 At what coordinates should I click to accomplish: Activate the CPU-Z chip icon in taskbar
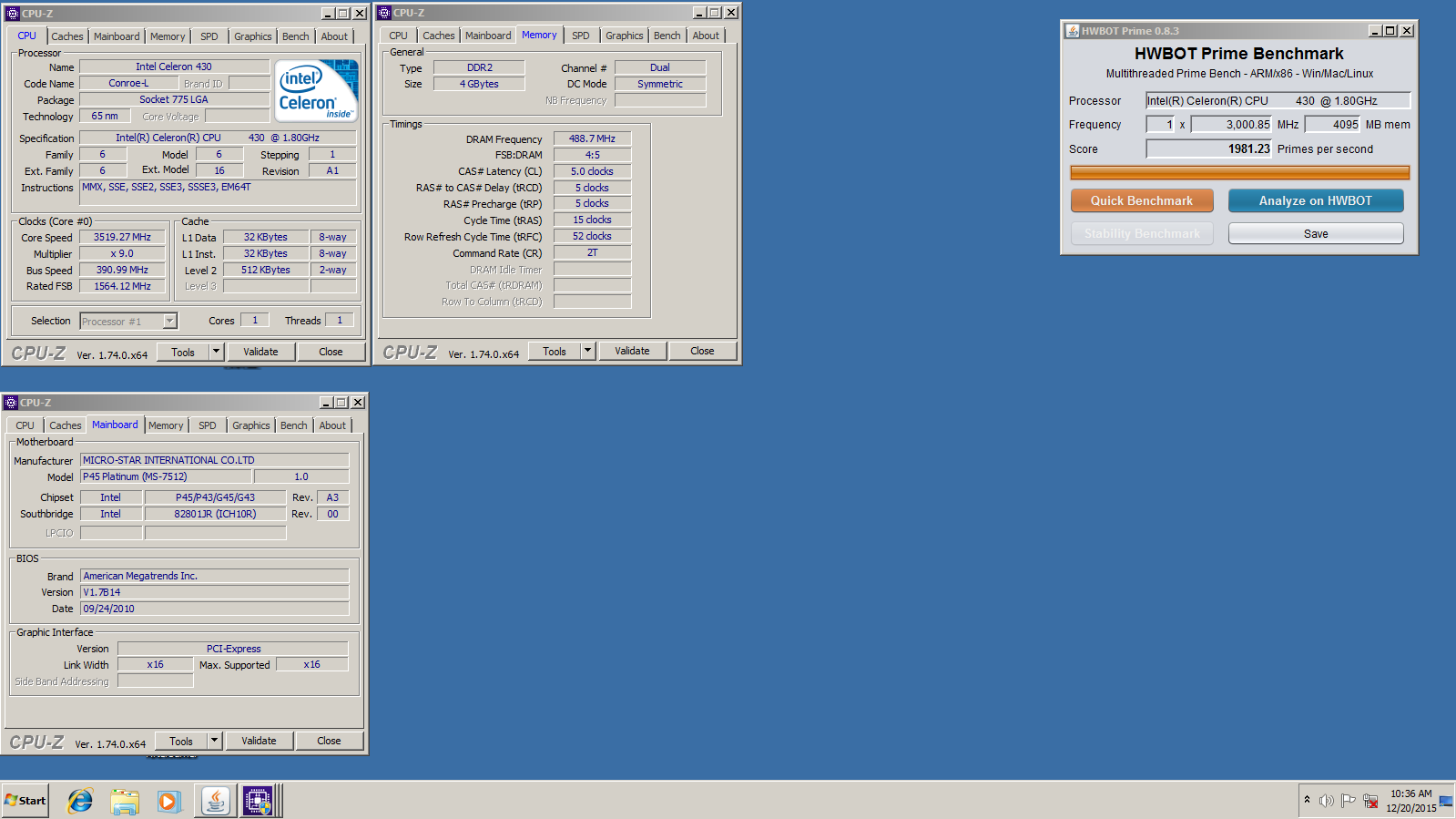pos(258,801)
